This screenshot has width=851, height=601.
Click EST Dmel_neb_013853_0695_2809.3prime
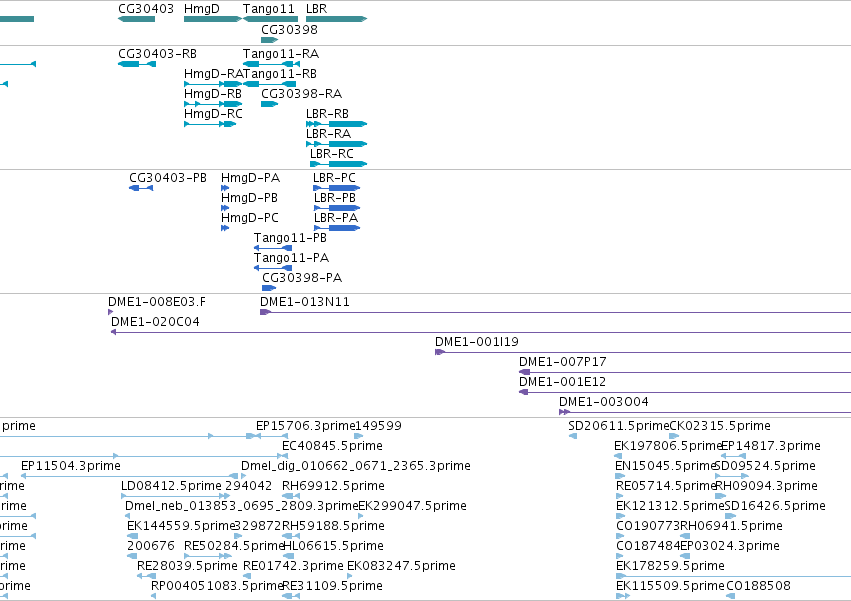[242, 506]
